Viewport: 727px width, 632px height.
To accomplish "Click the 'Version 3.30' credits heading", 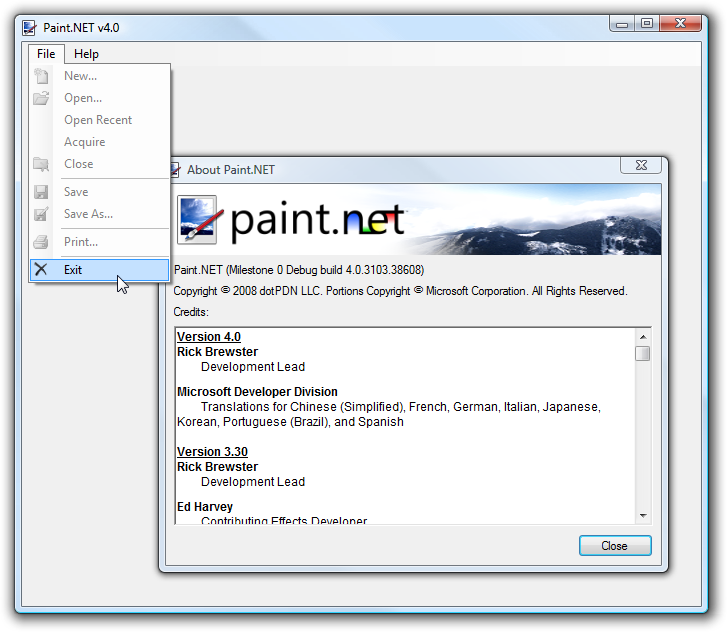I will (x=212, y=452).
